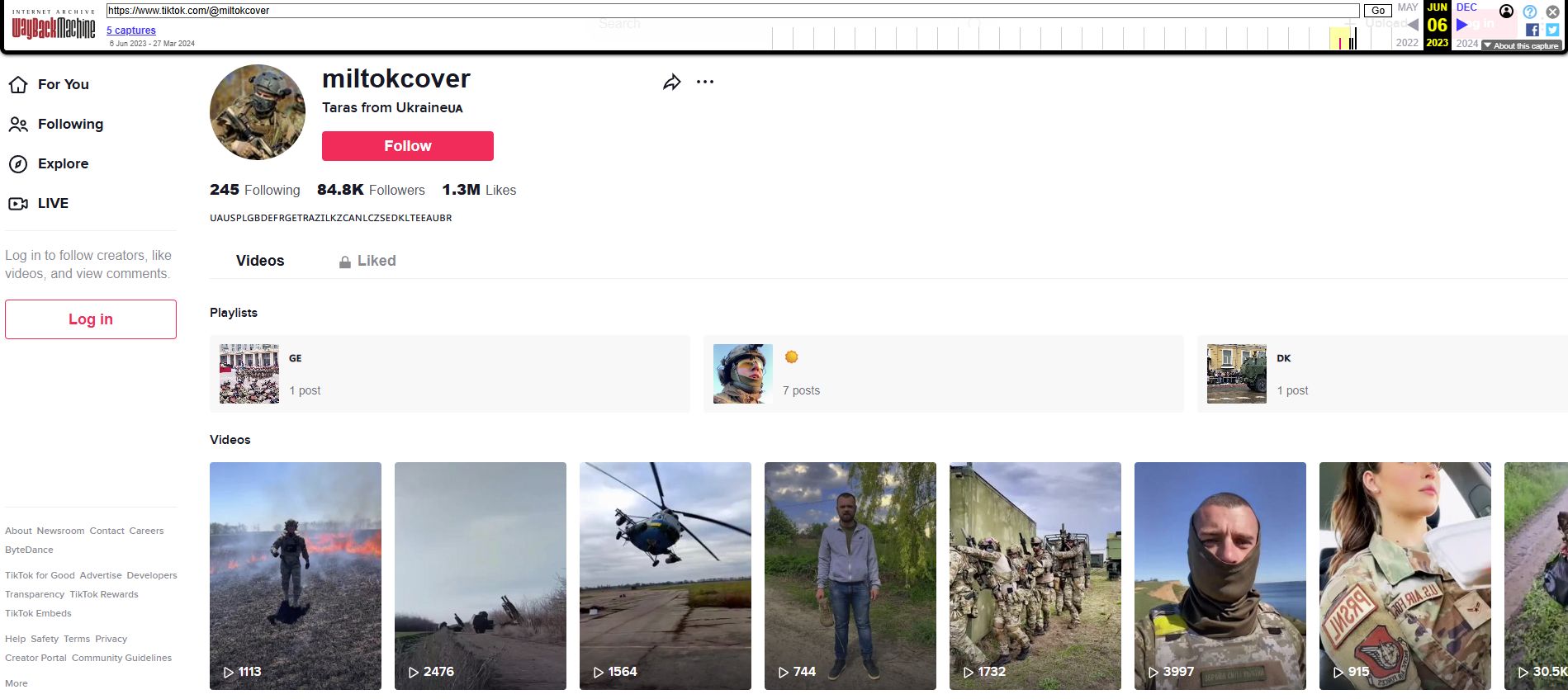Image resolution: width=1568 pixels, height=699 pixels.
Task: Expand the About this capture dropdown
Action: 1520,46
